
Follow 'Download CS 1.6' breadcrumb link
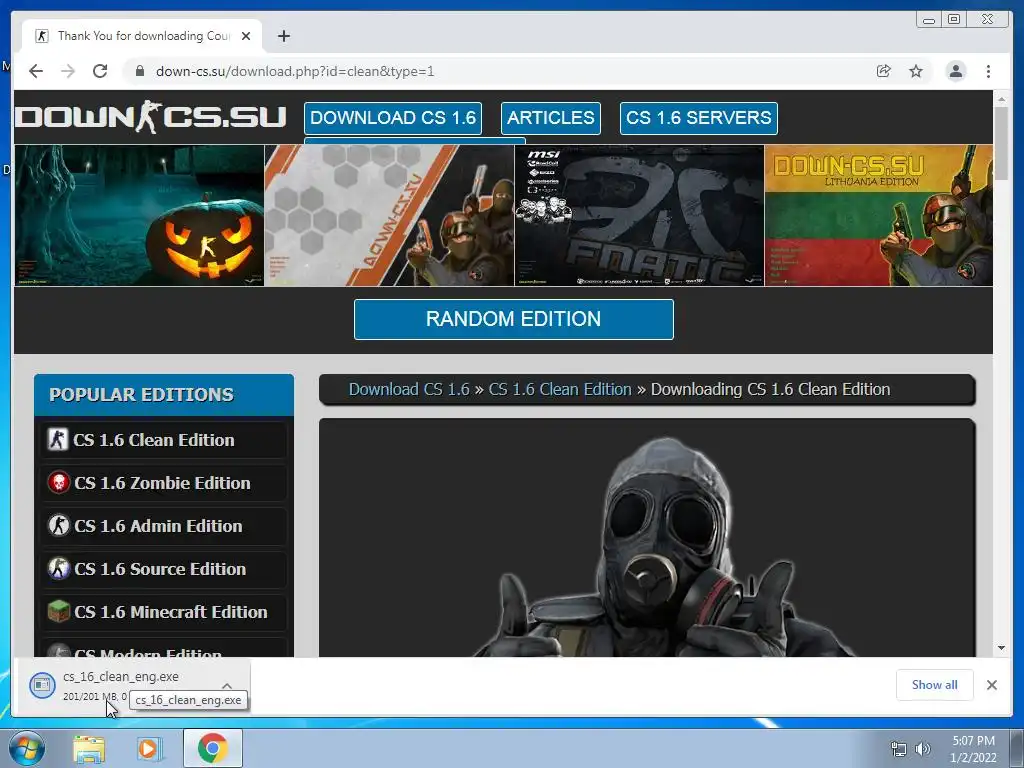pos(409,389)
